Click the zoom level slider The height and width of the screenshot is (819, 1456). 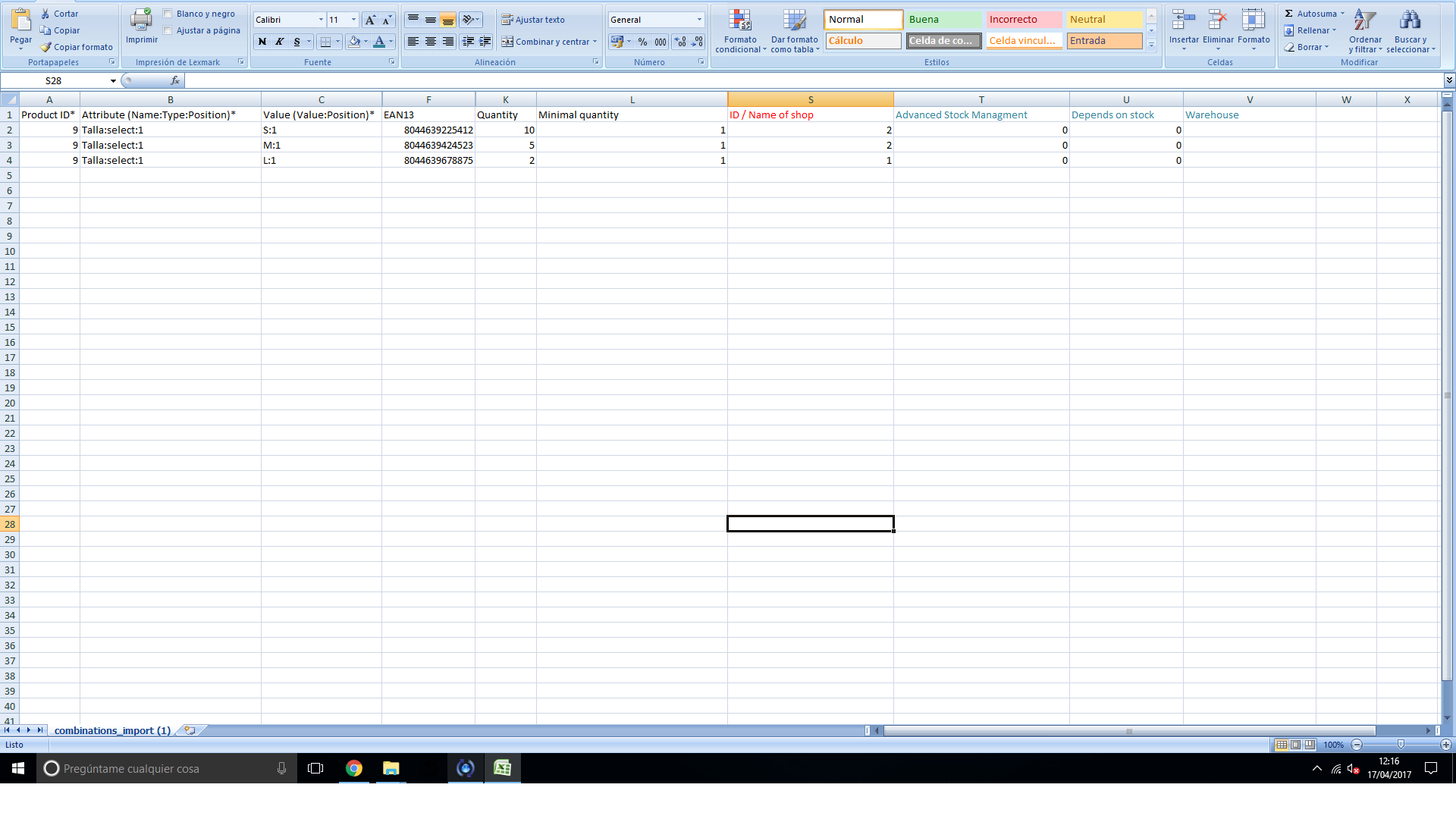[x=1401, y=745]
